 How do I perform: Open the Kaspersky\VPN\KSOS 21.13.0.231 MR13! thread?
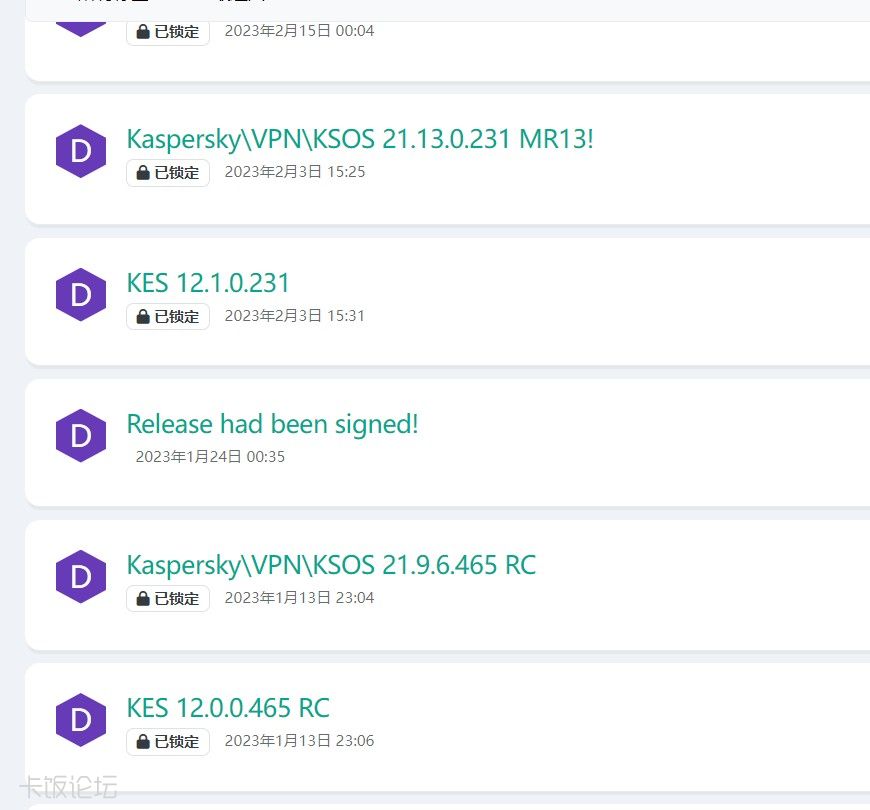[x=360, y=139]
